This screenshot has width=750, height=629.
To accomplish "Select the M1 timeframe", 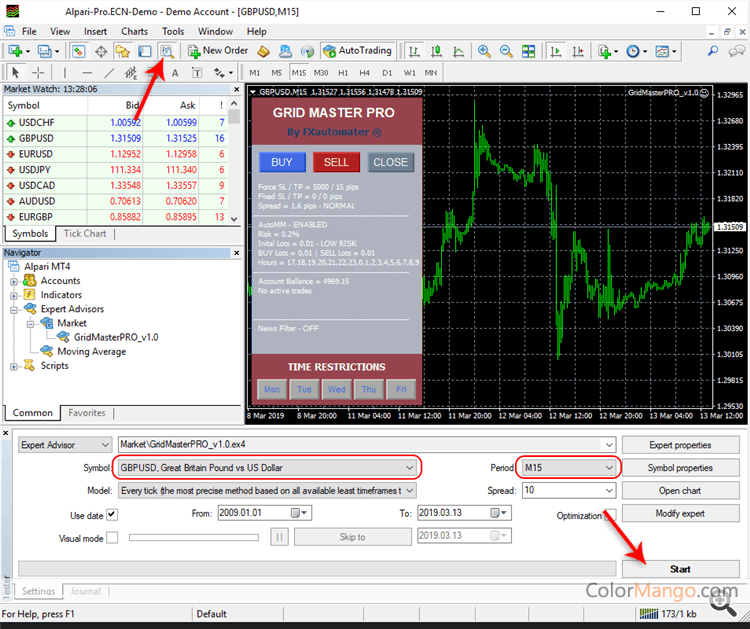I will tap(254, 73).
